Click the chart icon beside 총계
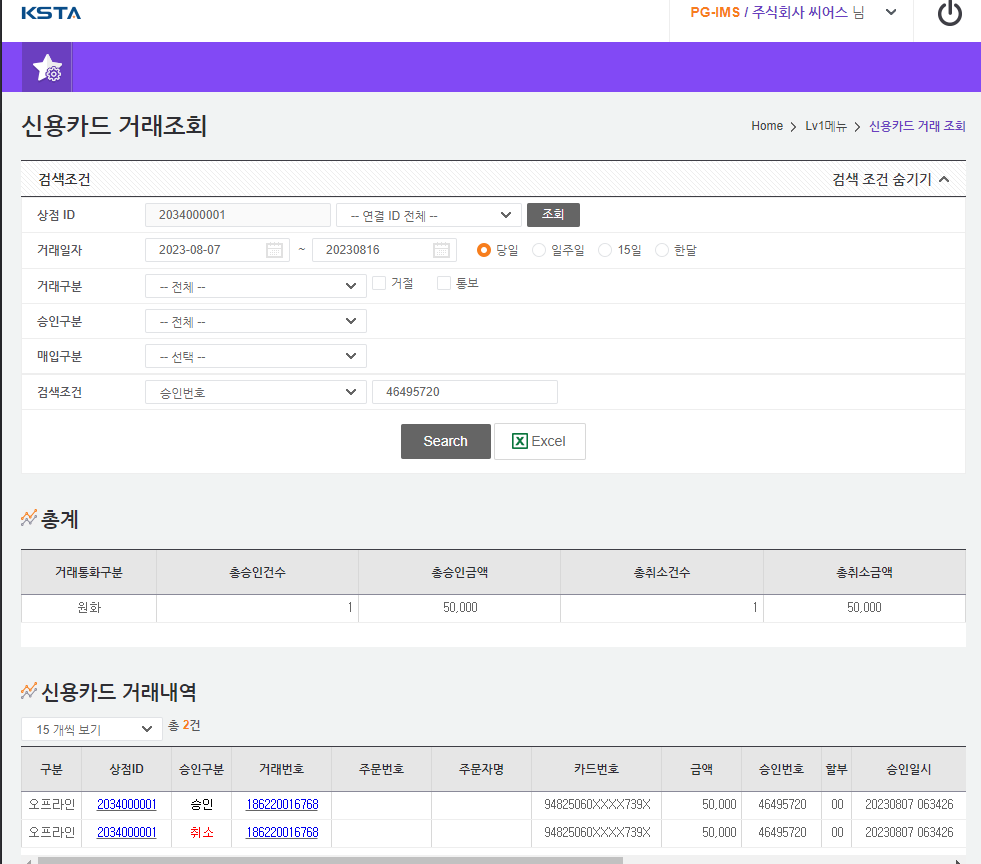This screenshot has width=981, height=864. click(29, 518)
